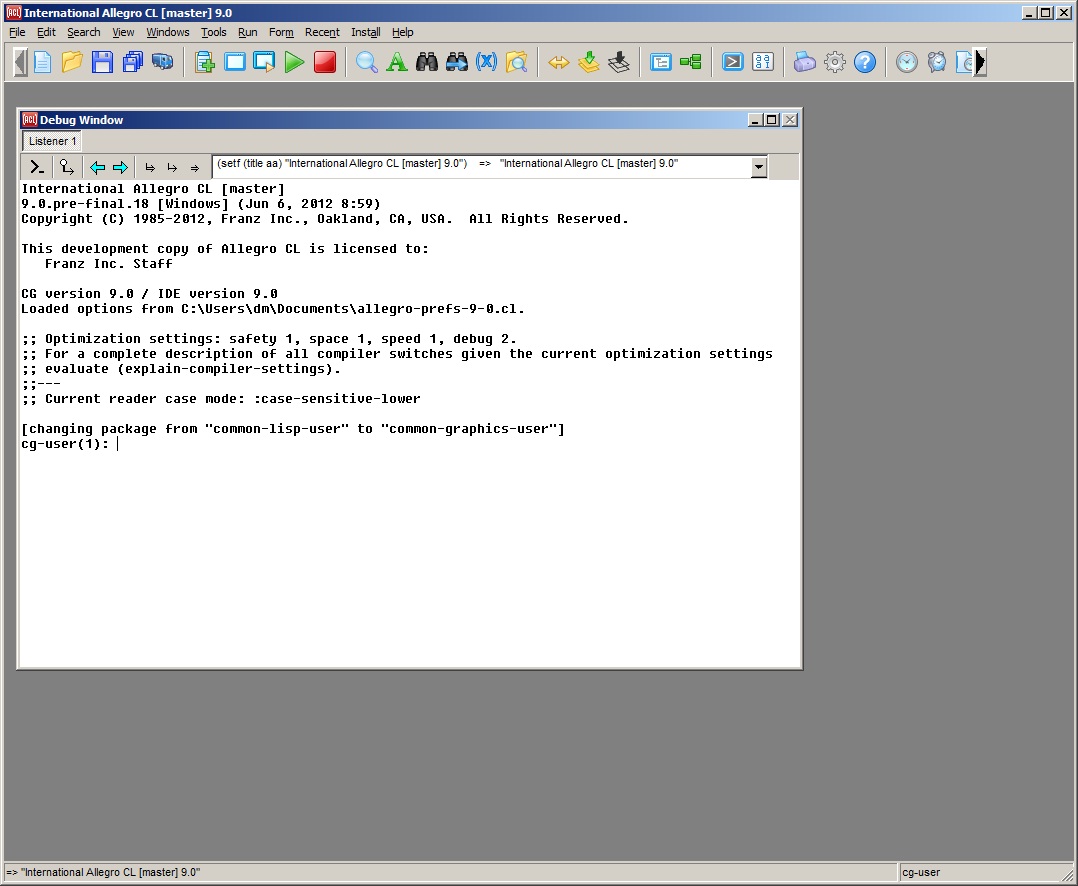Open file with the yellow folder icon
This screenshot has height=886, width=1078.
[x=72, y=62]
